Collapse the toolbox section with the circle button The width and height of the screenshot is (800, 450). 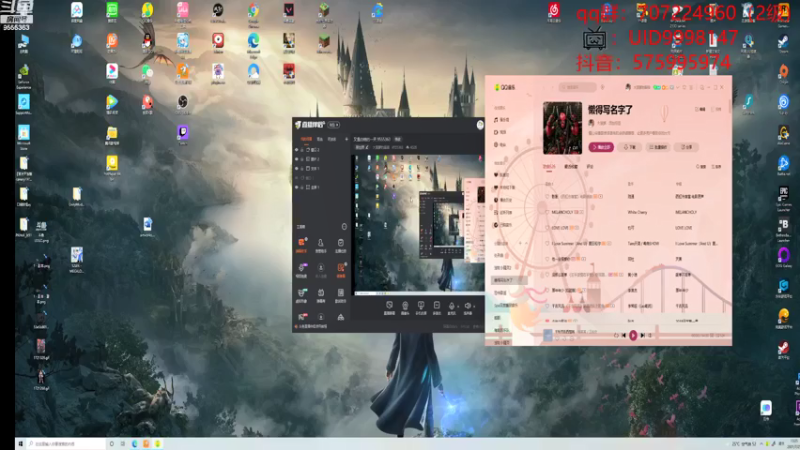pos(344,227)
